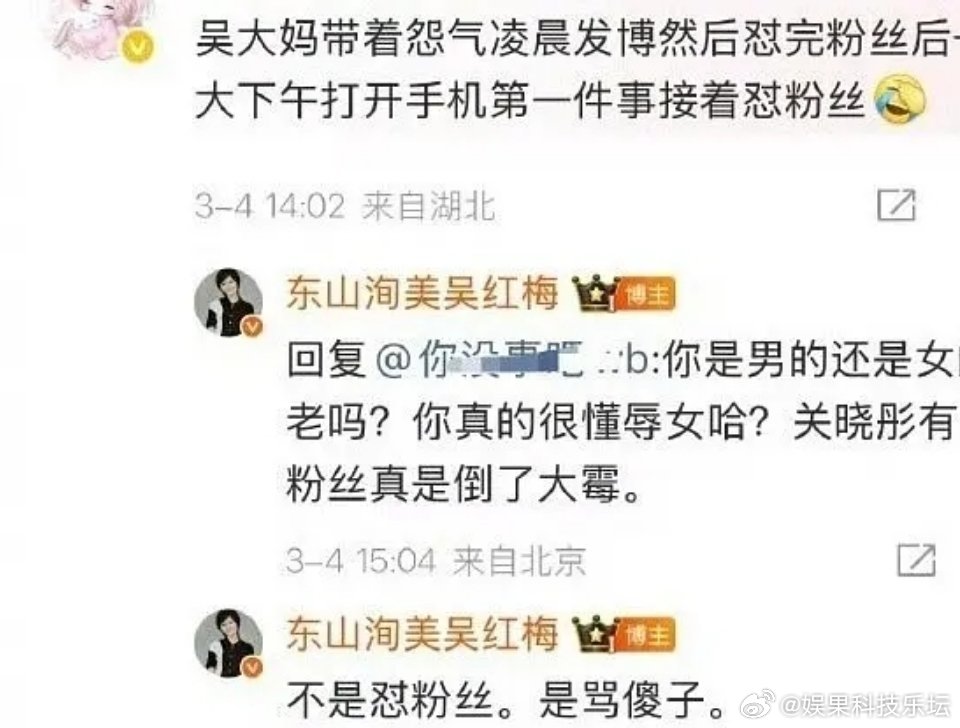Select top comment text about 吴大妈
The image size is (960, 728).
coord(577,69)
